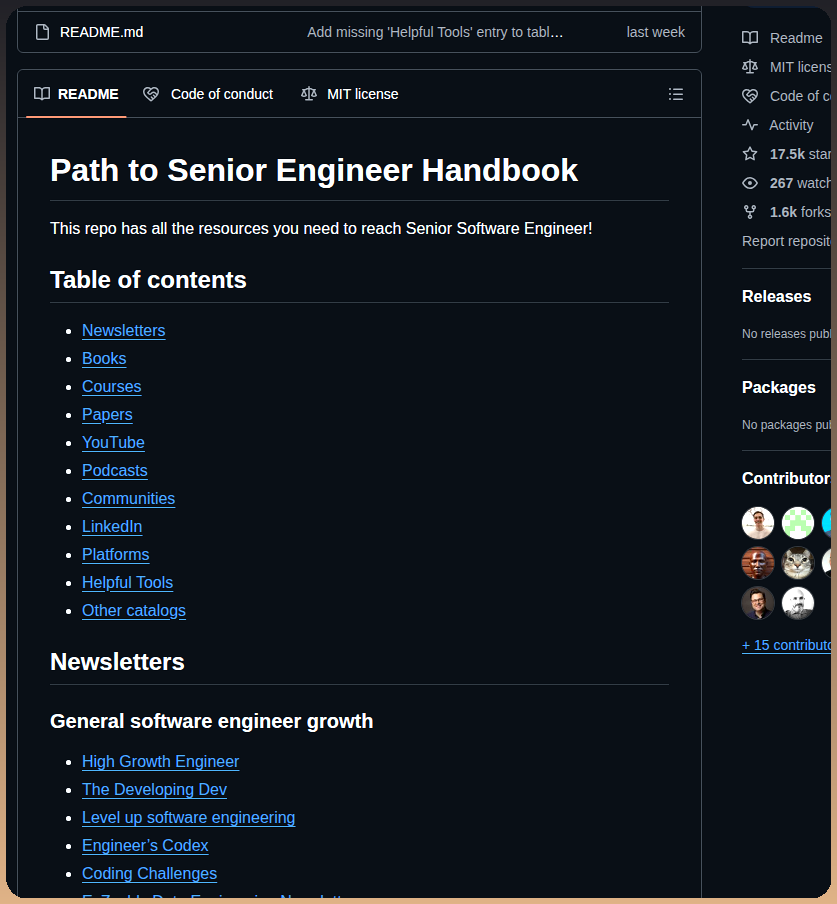
Task: Click the 'No releases published' text
Action: [786, 334]
